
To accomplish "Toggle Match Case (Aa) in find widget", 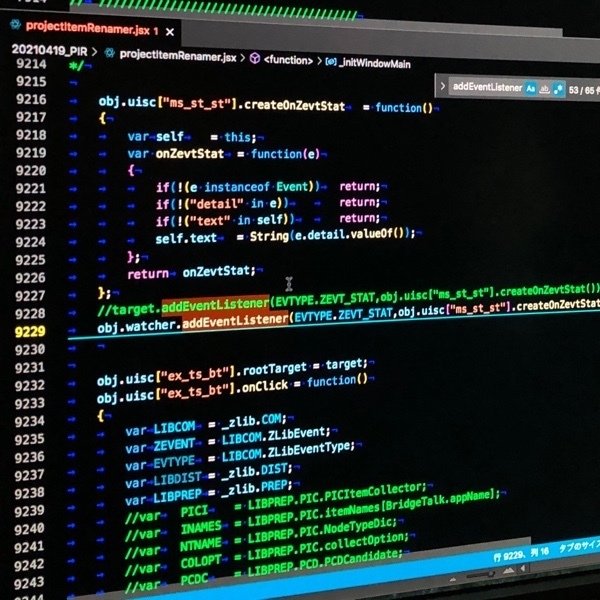I will pyautogui.click(x=530, y=89).
